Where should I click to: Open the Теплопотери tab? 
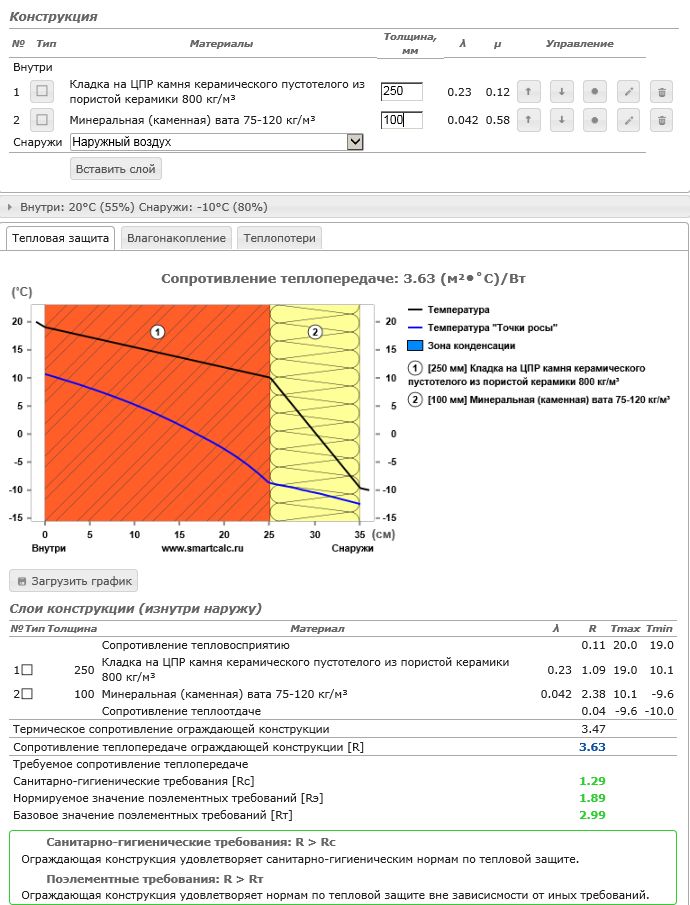click(x=280, y=238)
